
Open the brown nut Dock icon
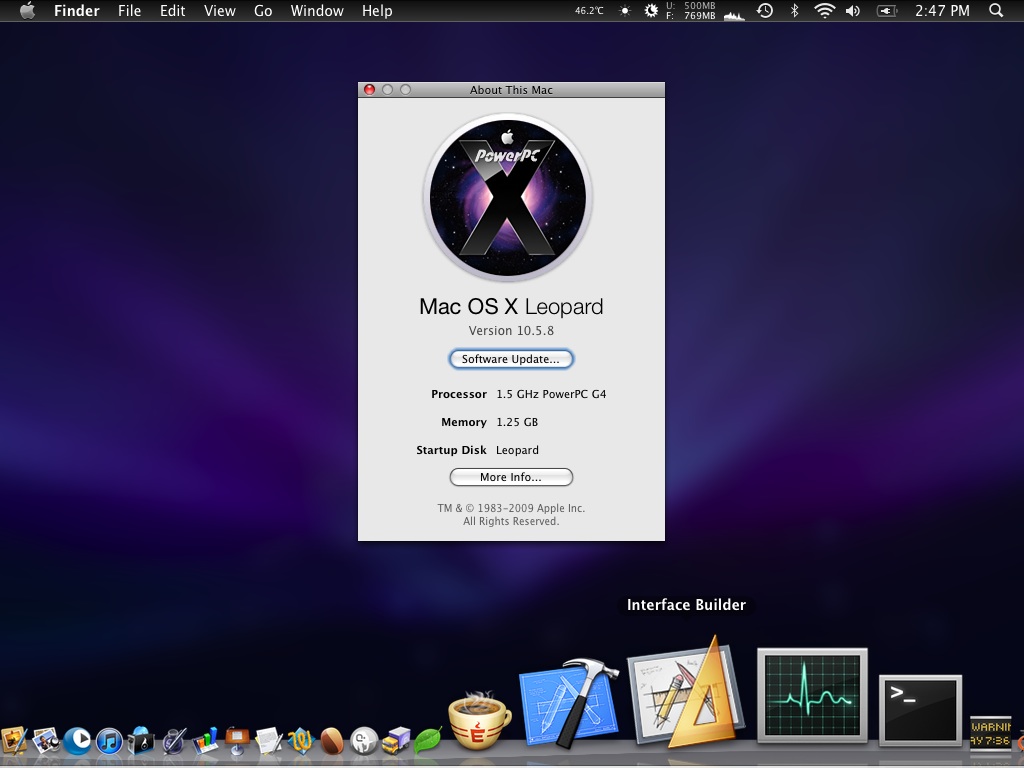tap(332, 741)
